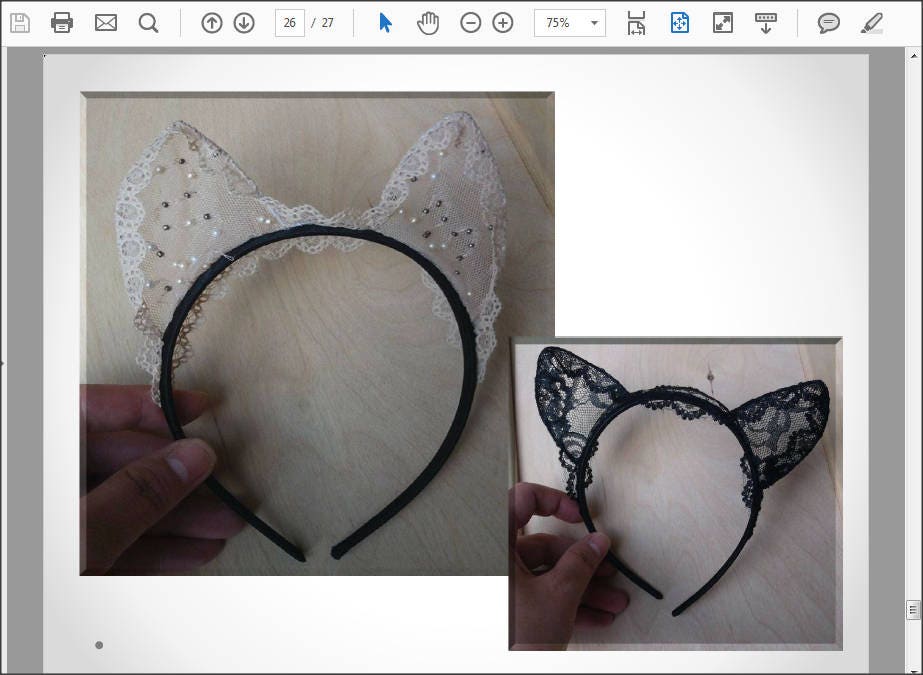The image size is (923, 675).
Task: Email the PDF as attachment
Action: [104, 22]
